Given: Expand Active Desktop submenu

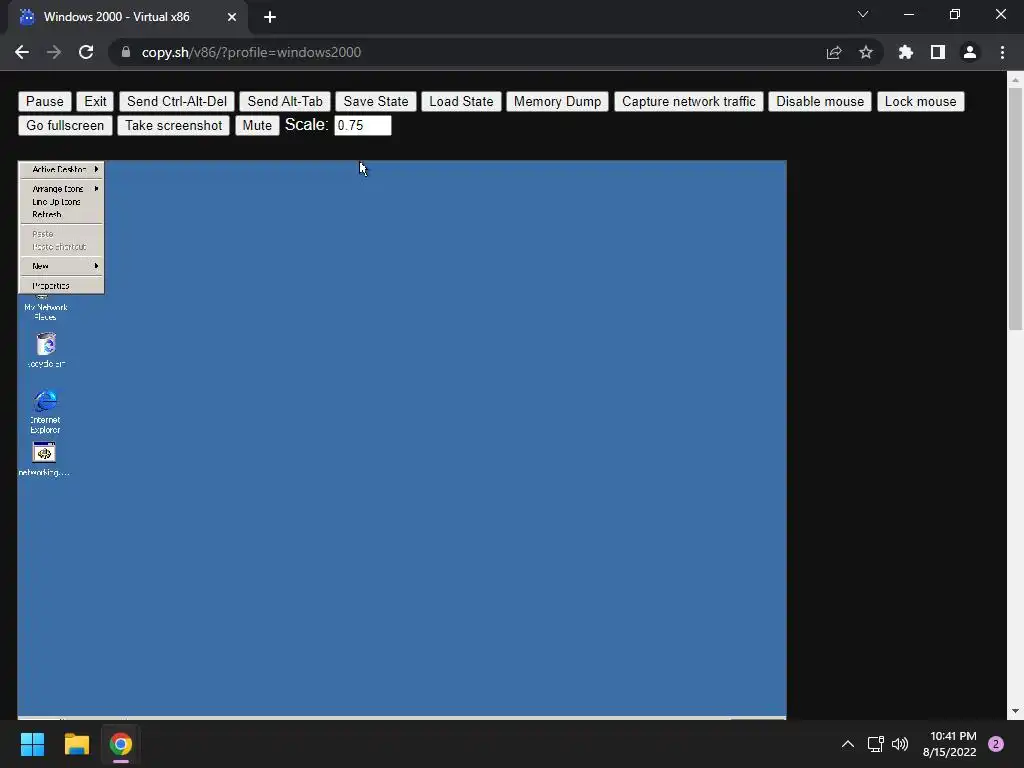Looking at the screenshot, I should pyautogui.click(x=61, y=169).
